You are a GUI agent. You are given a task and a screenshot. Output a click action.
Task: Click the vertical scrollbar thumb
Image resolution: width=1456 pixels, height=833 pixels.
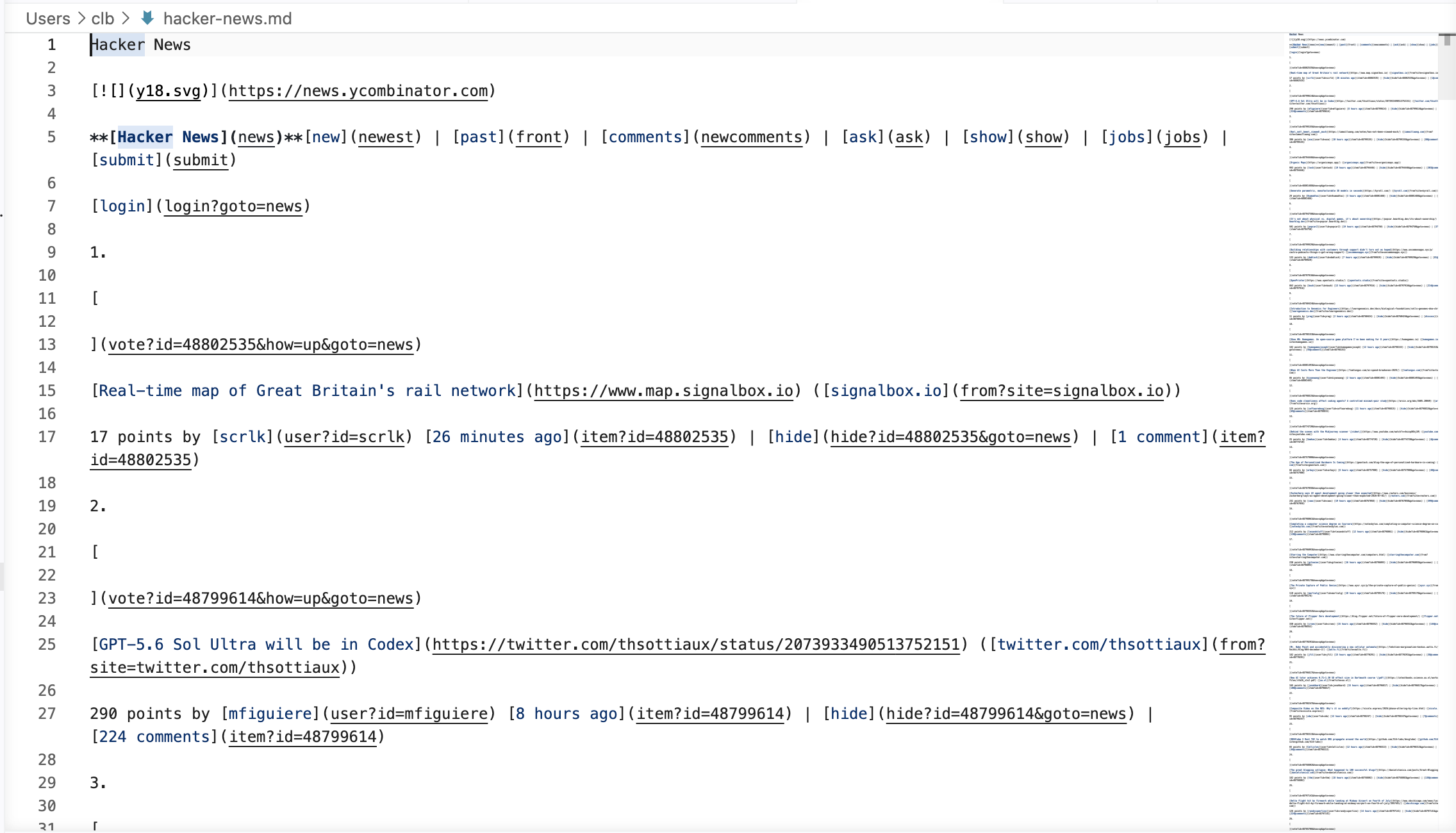click(1447, 40)
